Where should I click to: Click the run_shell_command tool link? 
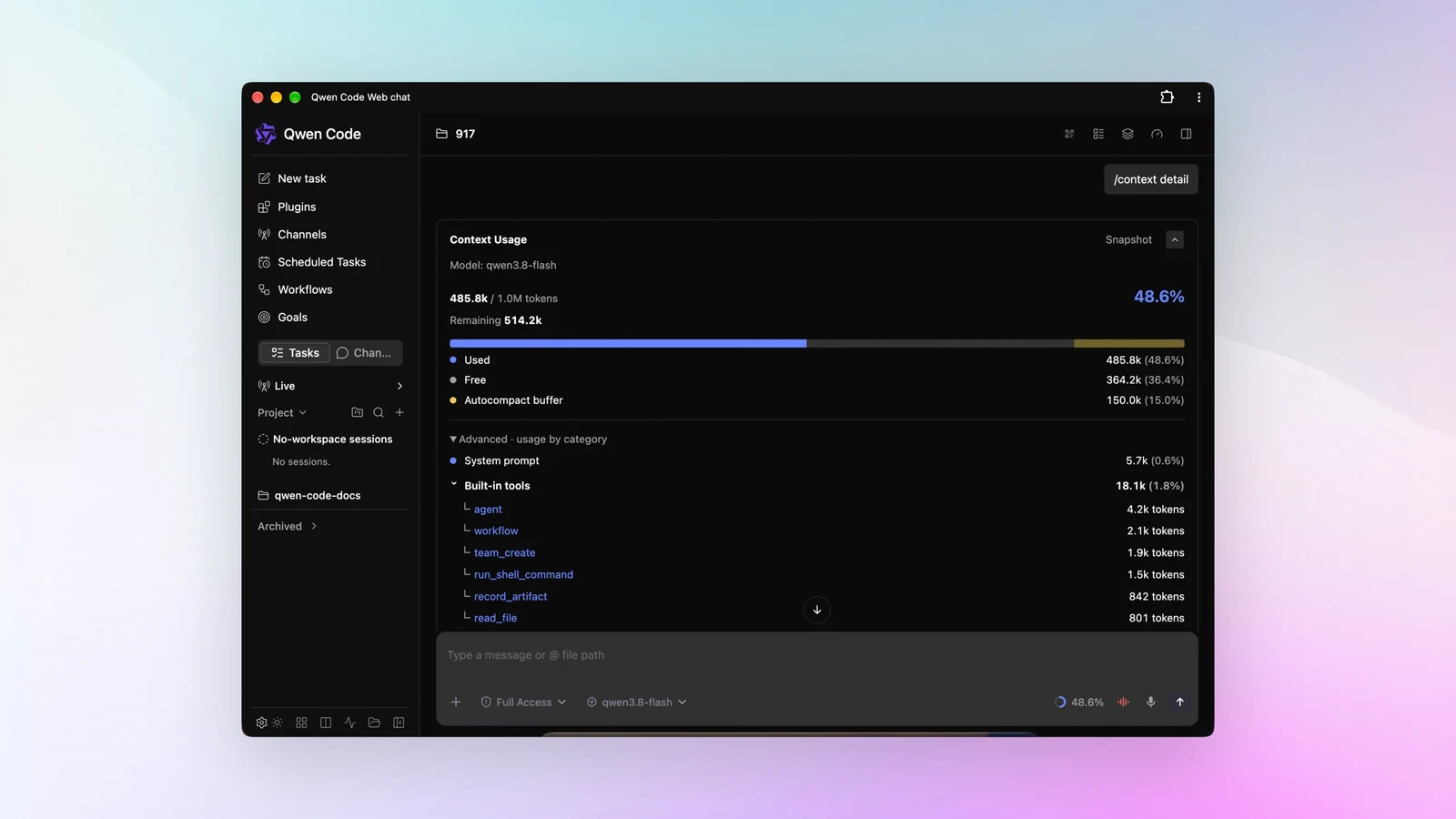[523, 574]
